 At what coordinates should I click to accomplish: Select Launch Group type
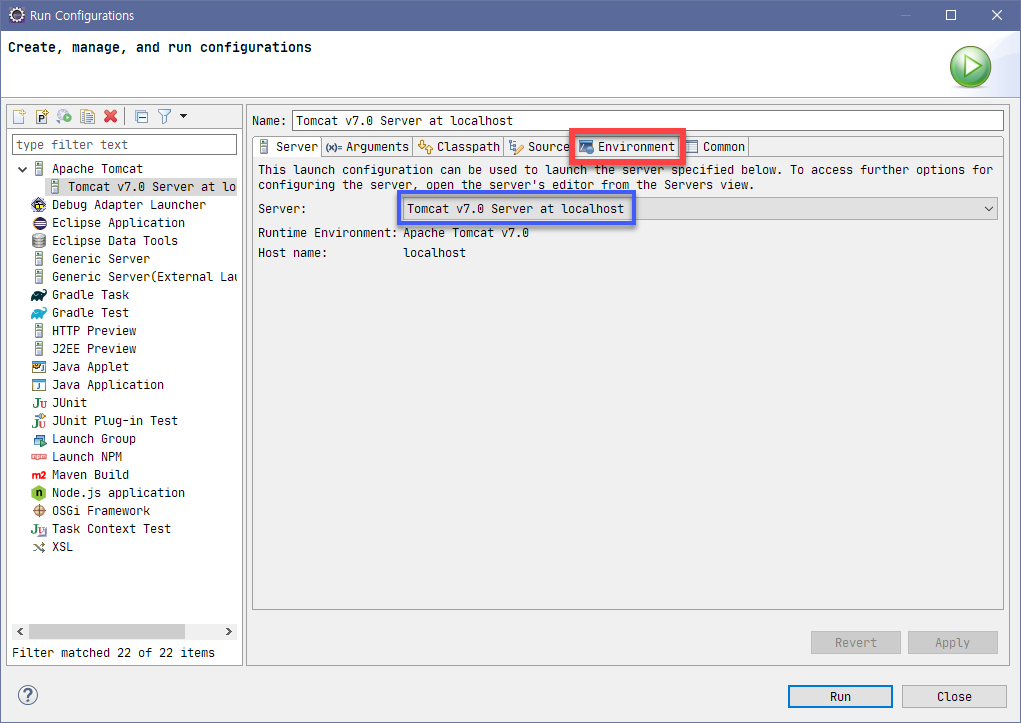click(x=94, y=439)
